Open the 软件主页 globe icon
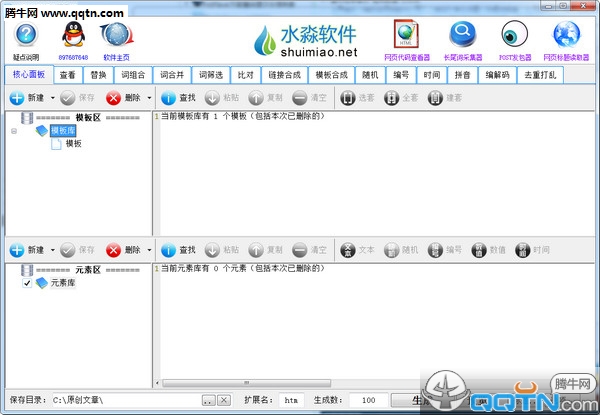600x415 pixels. (117, 34)
